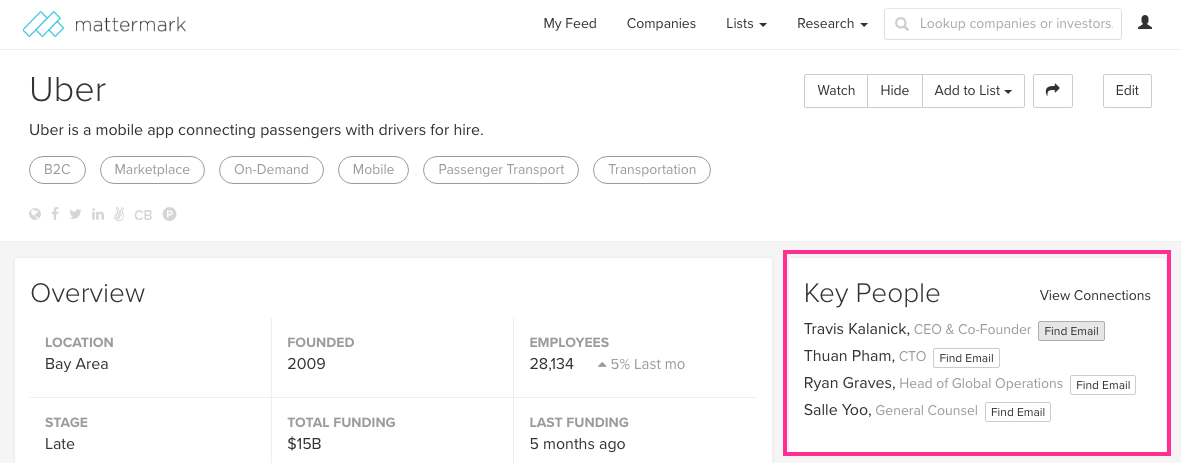The width and height of the screenshot is (1181, 463).
Task: Click the Bay Area location value
Action: click(77, 364)
